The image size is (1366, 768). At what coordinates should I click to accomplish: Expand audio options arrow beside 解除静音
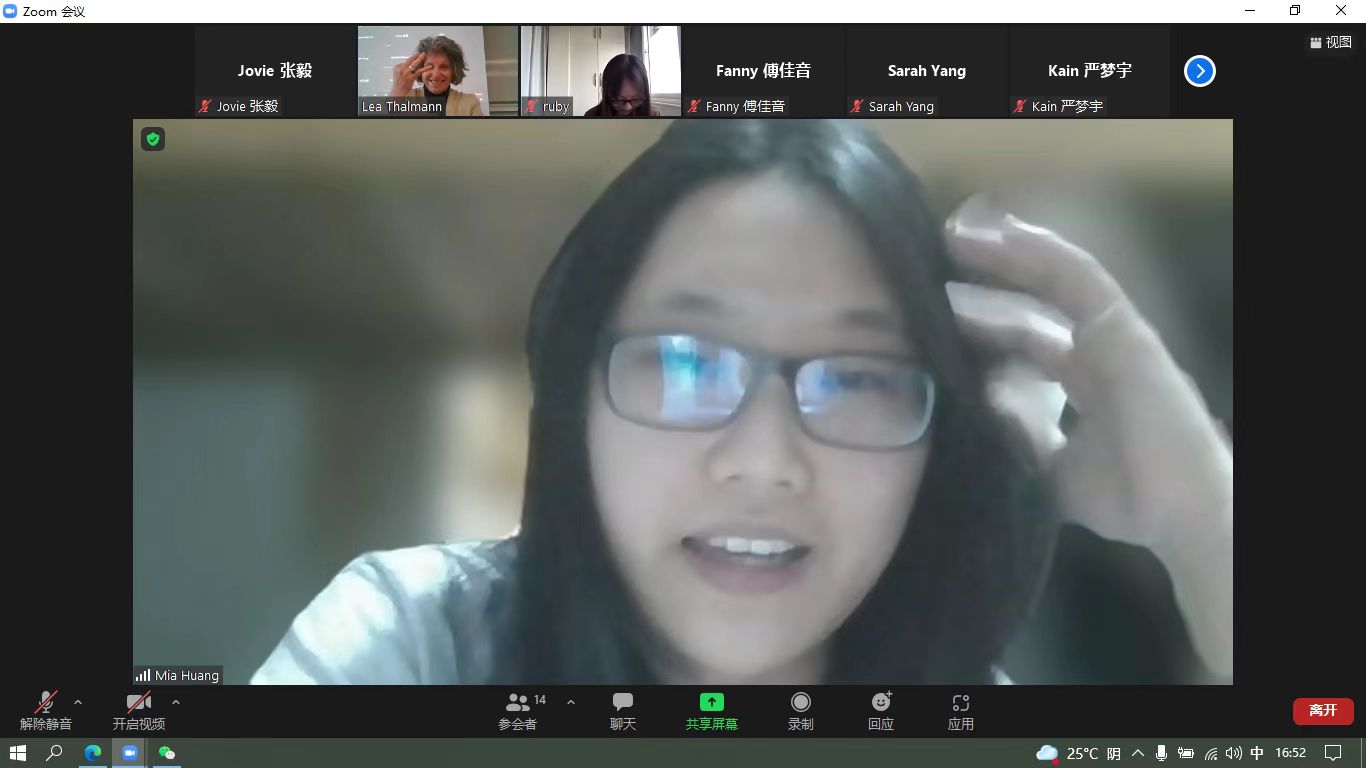point(78,702)
